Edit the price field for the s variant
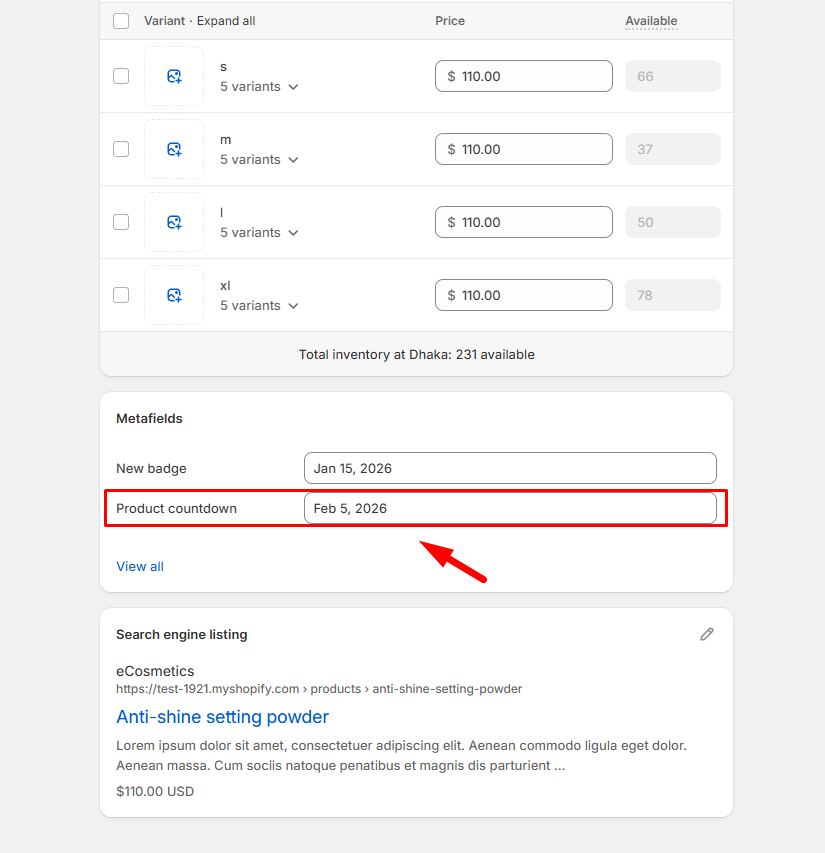825x853 pixels. 524,76
